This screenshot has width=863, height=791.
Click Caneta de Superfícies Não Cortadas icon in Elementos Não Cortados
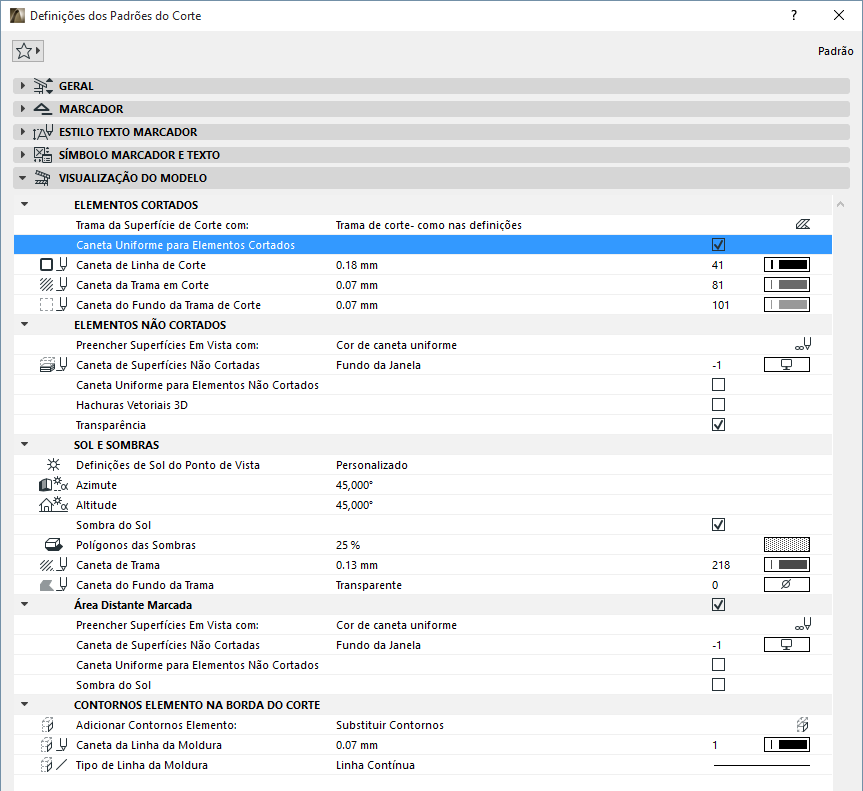[54, 364]
